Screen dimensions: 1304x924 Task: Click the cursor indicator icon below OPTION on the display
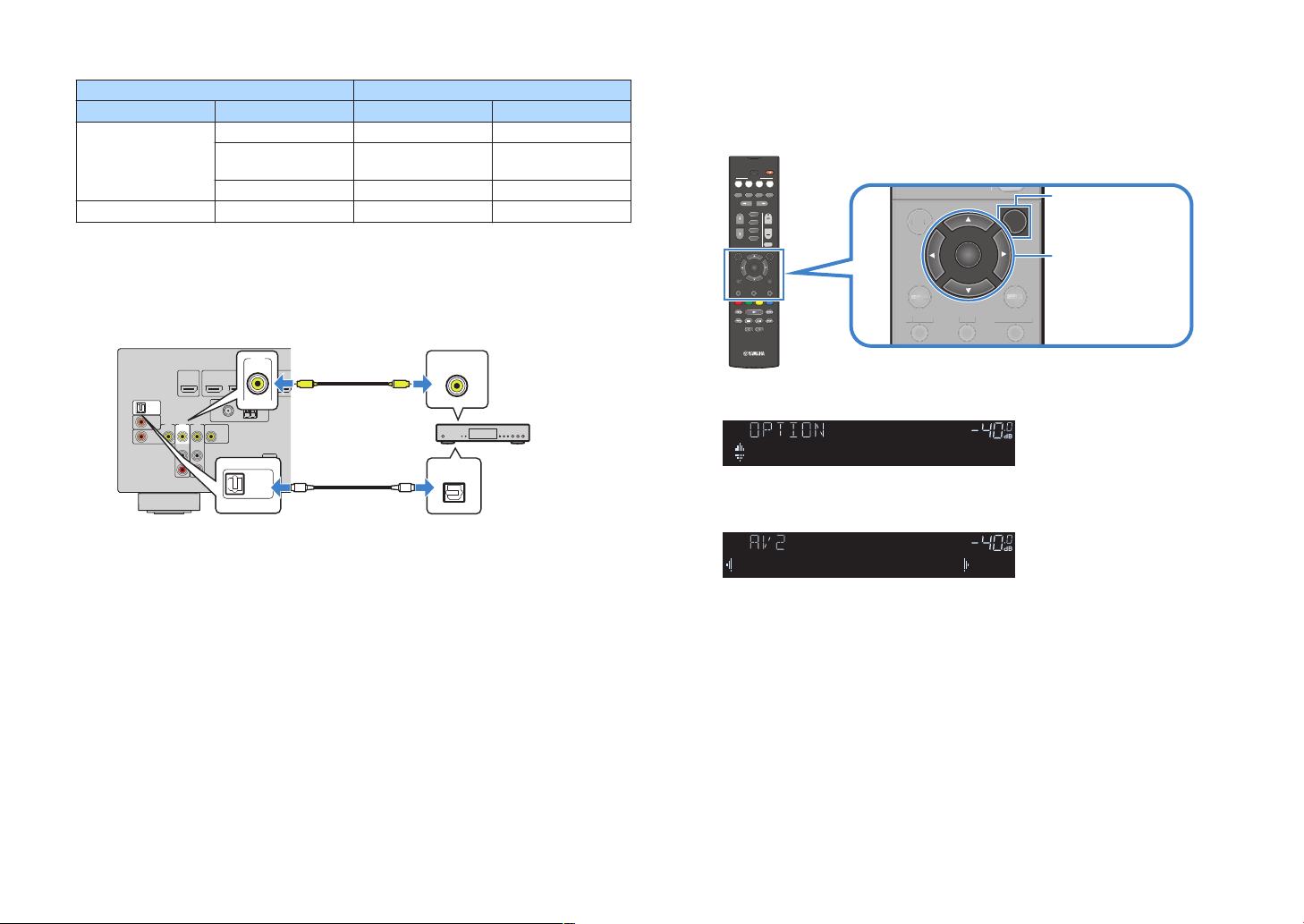(740, 453)
